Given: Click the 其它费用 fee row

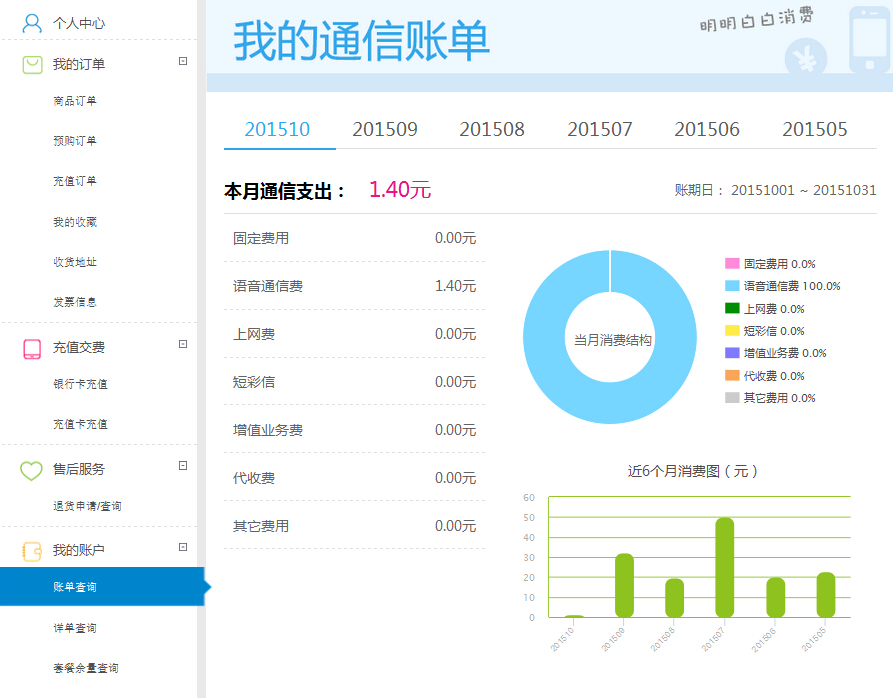Looking at the screenshot, I should coord(354,525).
